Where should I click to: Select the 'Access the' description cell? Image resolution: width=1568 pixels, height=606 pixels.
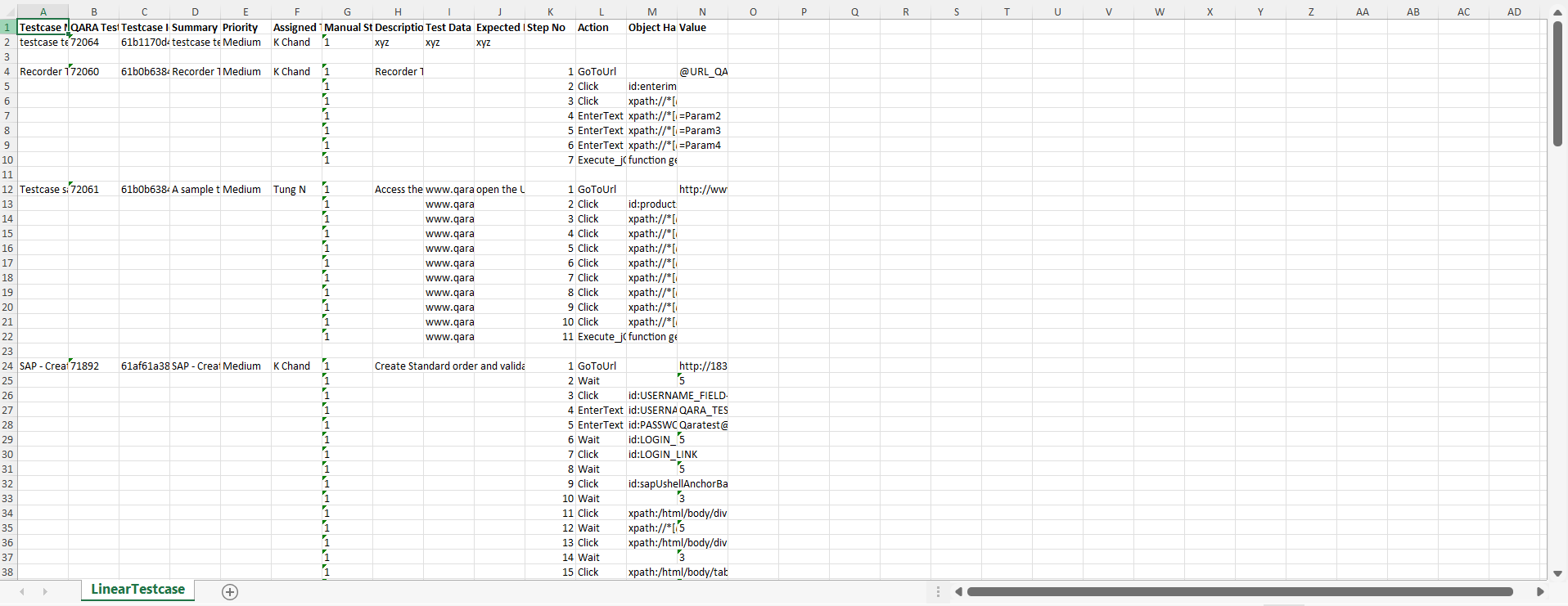[x=398, y=189]
